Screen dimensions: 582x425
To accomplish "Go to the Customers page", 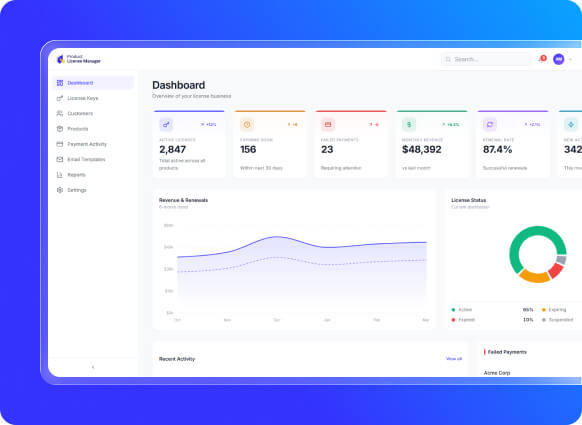I will click(93, 113).
